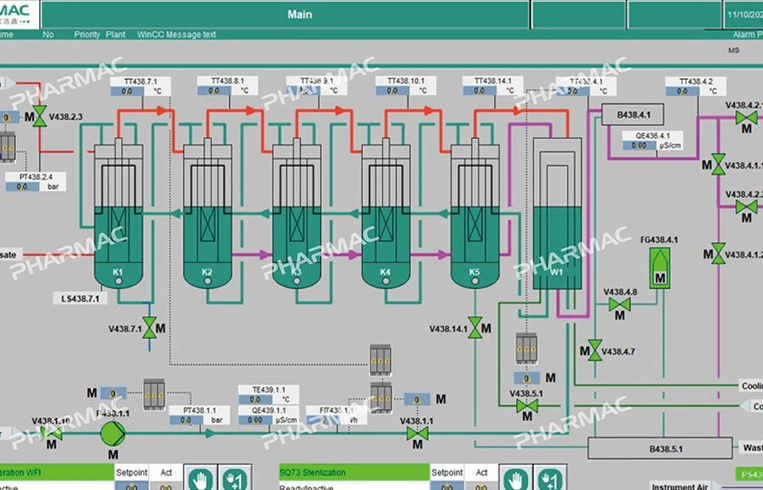This screenshot has width=763, height=490.
Task: Click the Priority column header
Action: 86,34
